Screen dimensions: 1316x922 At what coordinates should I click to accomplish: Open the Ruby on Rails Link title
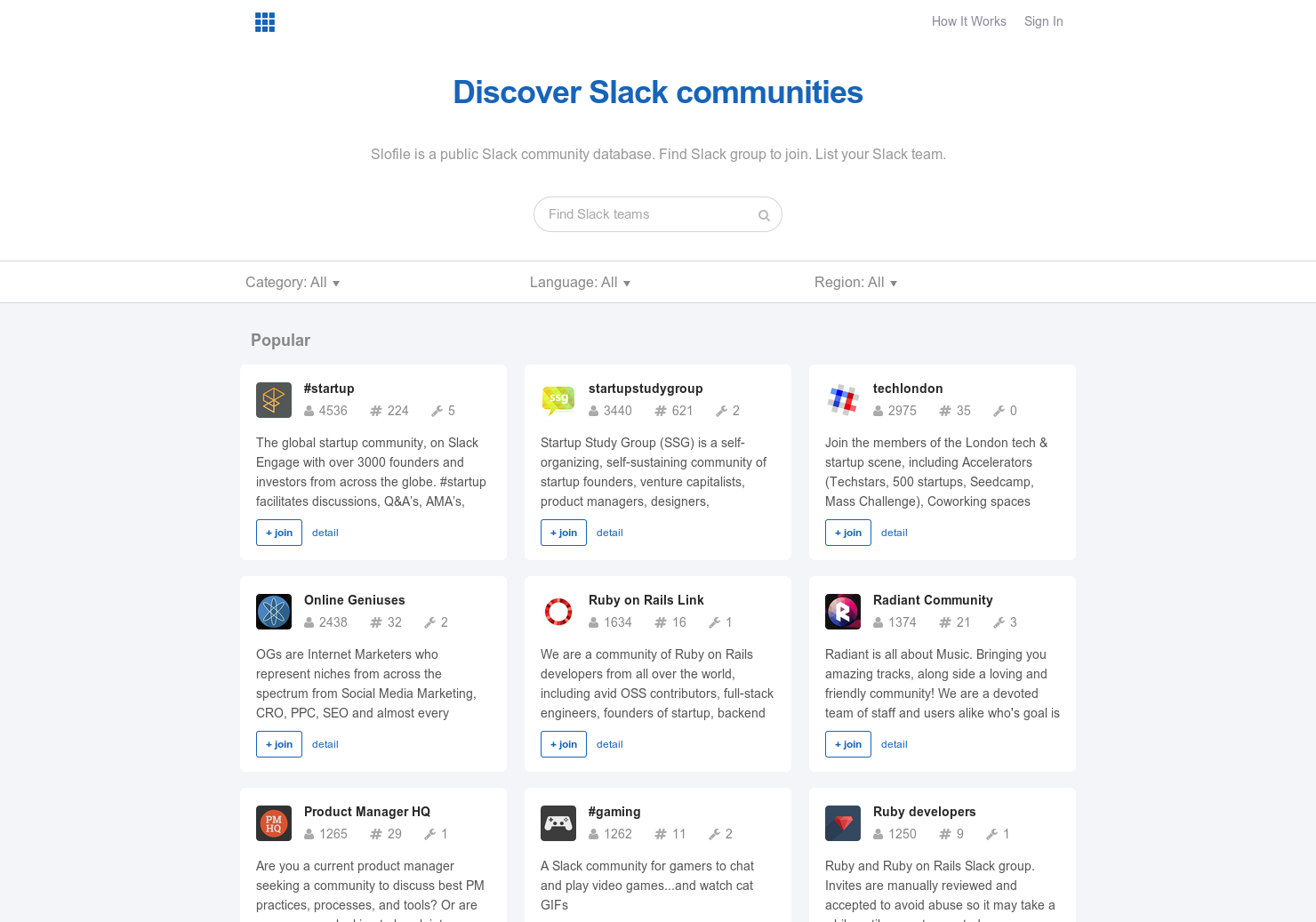click(x=646, y=600)
